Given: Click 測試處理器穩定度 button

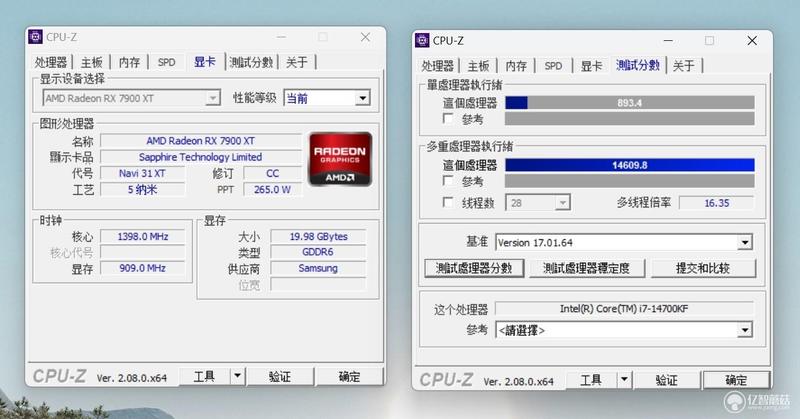Looking at the screenshot, I should pyautogui.click(x=587, y=268).
